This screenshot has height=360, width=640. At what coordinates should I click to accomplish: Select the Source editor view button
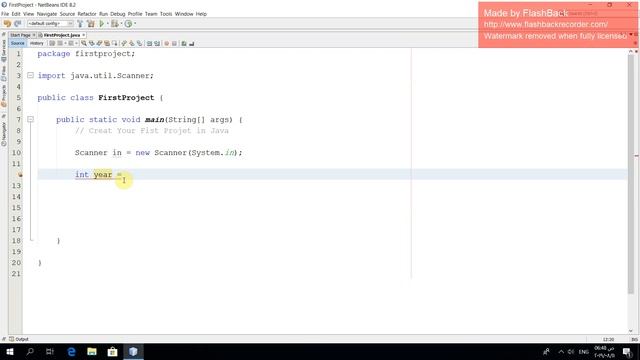pyautogui.click(x=18, y=43)
